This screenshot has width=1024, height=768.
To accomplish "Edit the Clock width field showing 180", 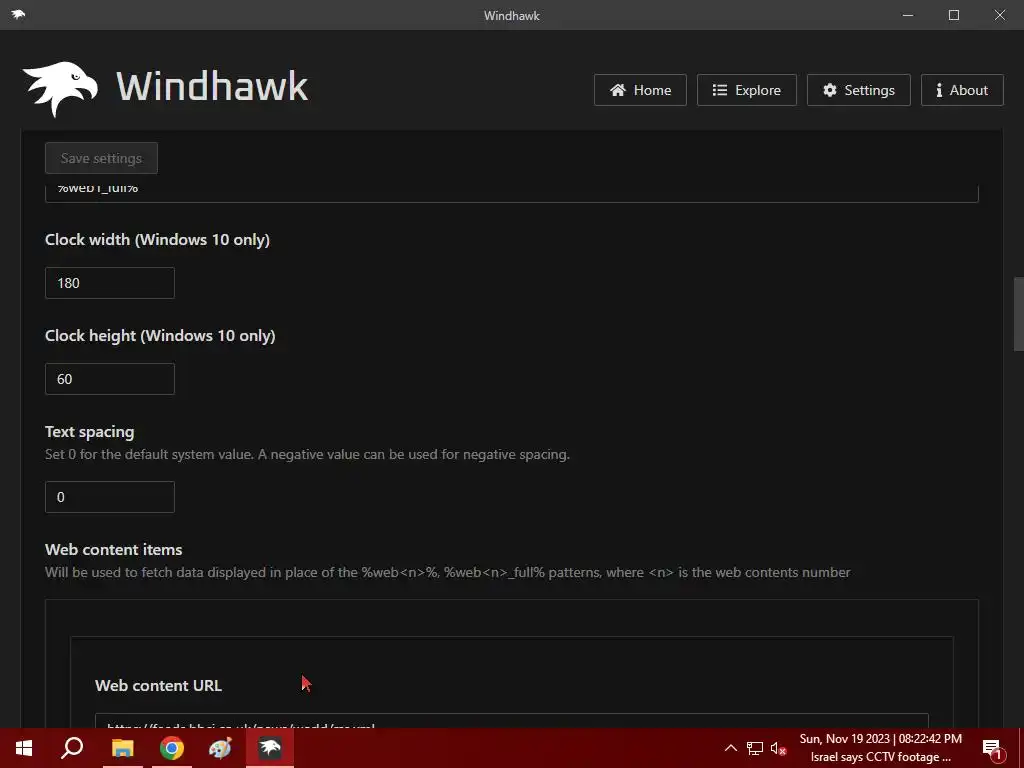I will 110,283.
